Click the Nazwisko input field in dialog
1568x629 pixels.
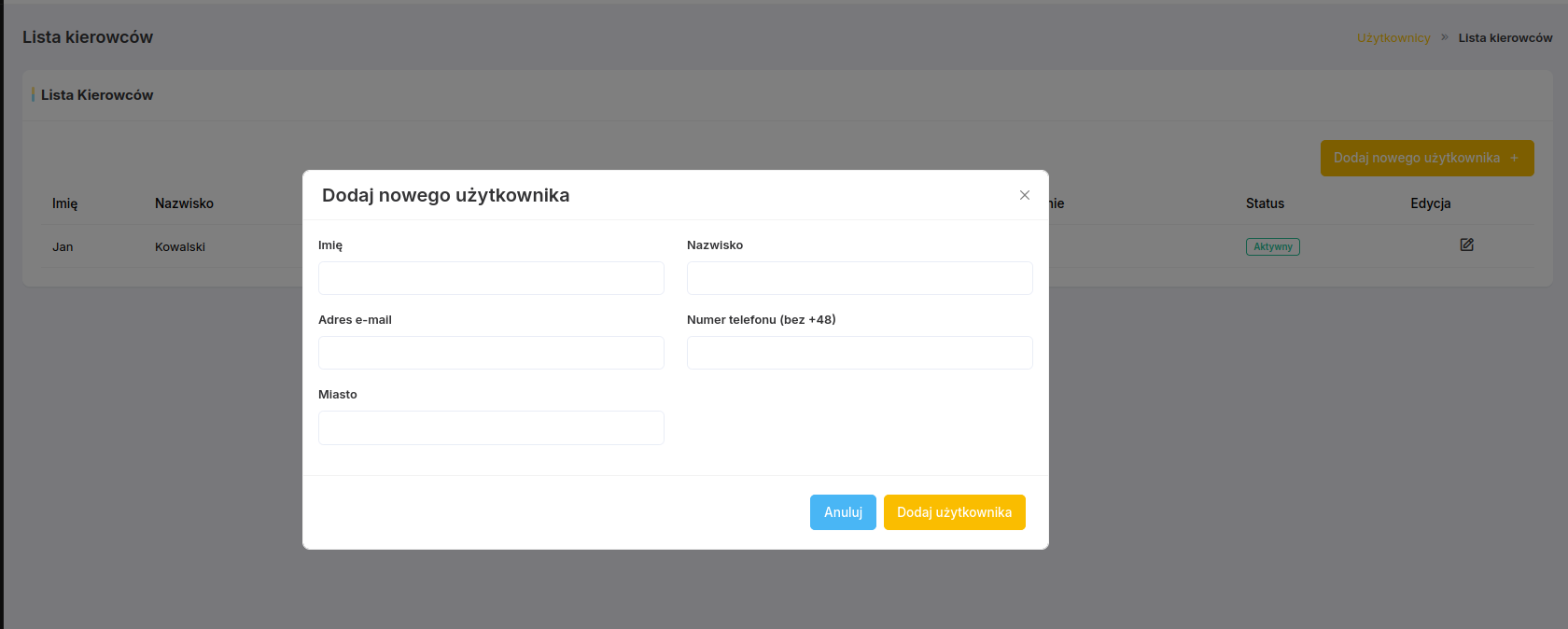click(x=859, y=278)
